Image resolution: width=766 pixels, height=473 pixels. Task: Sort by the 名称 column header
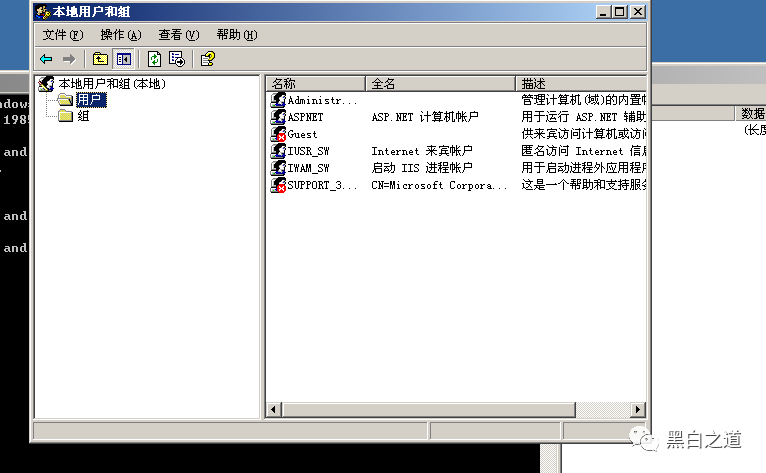(x=315, y=83)
